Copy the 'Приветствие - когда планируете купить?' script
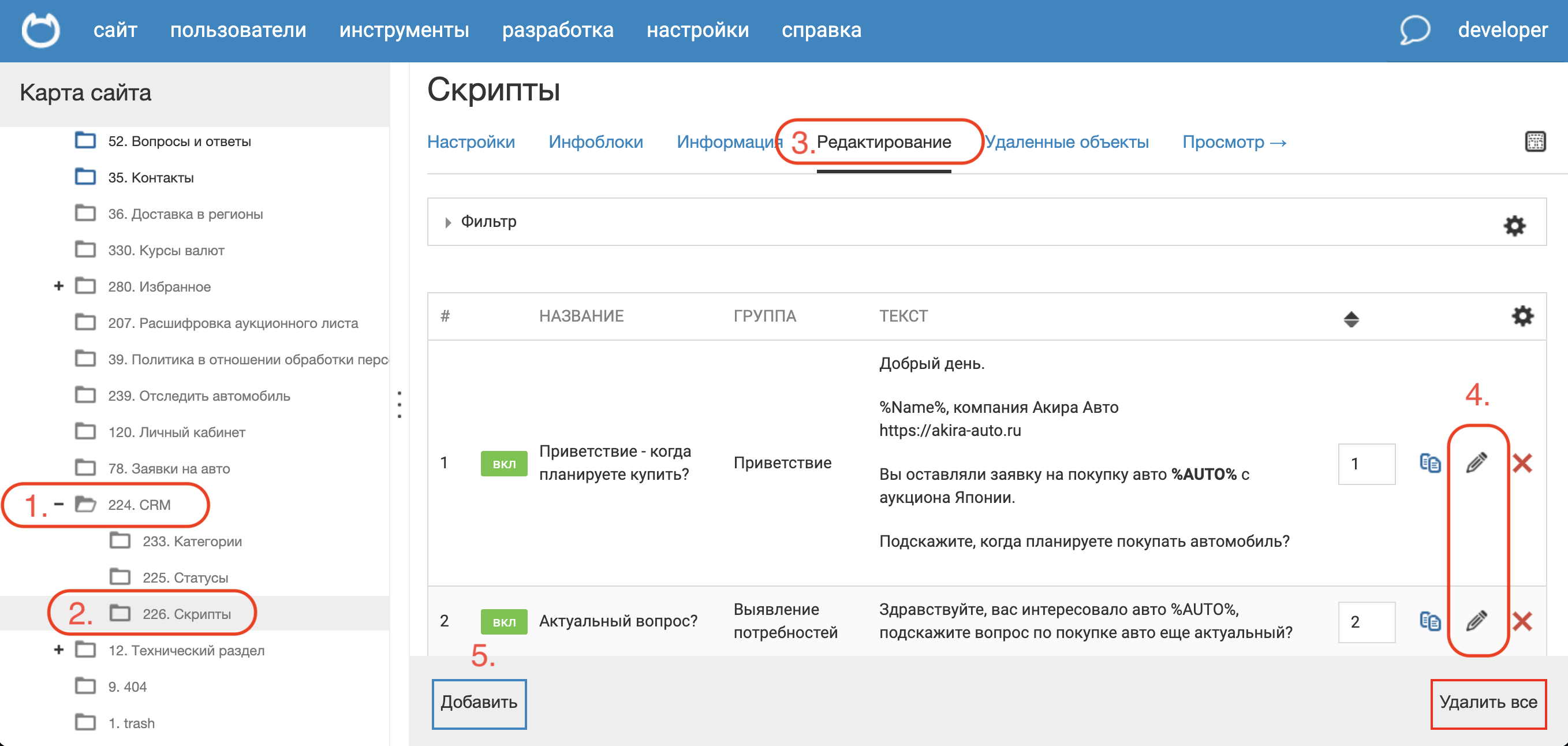The height and width of the screenshot is (746, 1568). point(1430,463)
